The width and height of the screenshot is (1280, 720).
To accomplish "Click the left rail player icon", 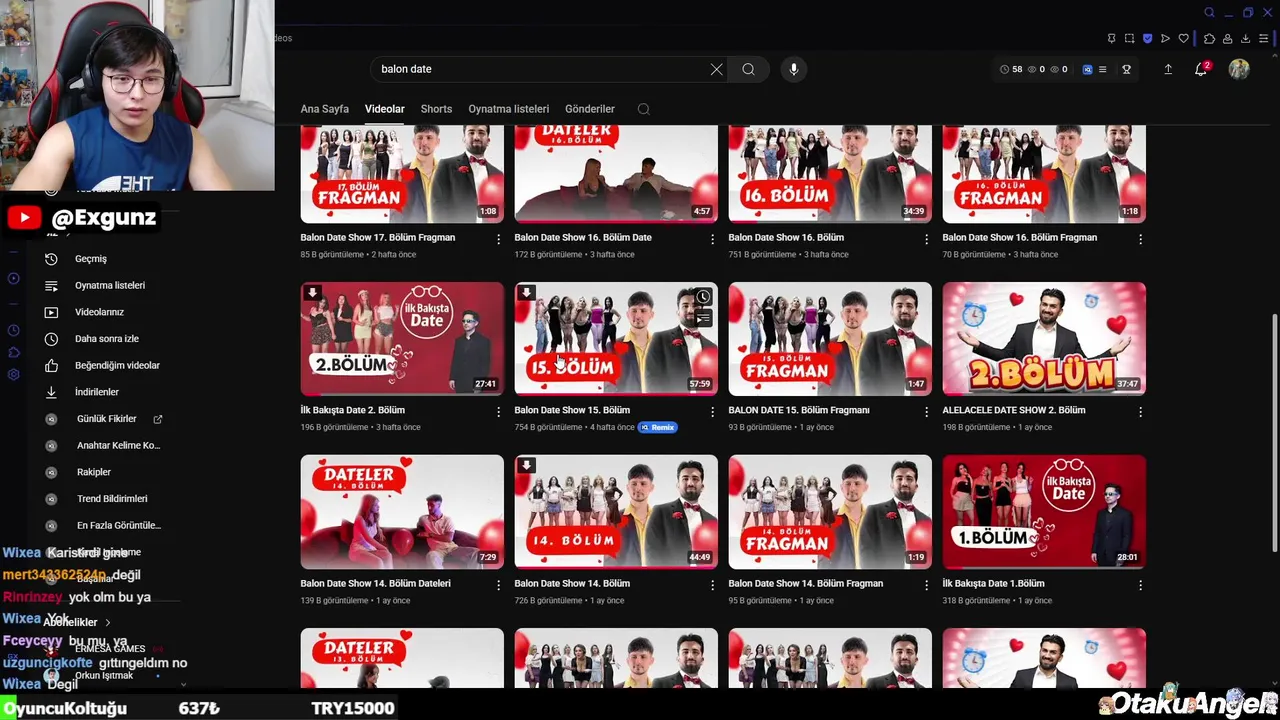I will [13, 279].
